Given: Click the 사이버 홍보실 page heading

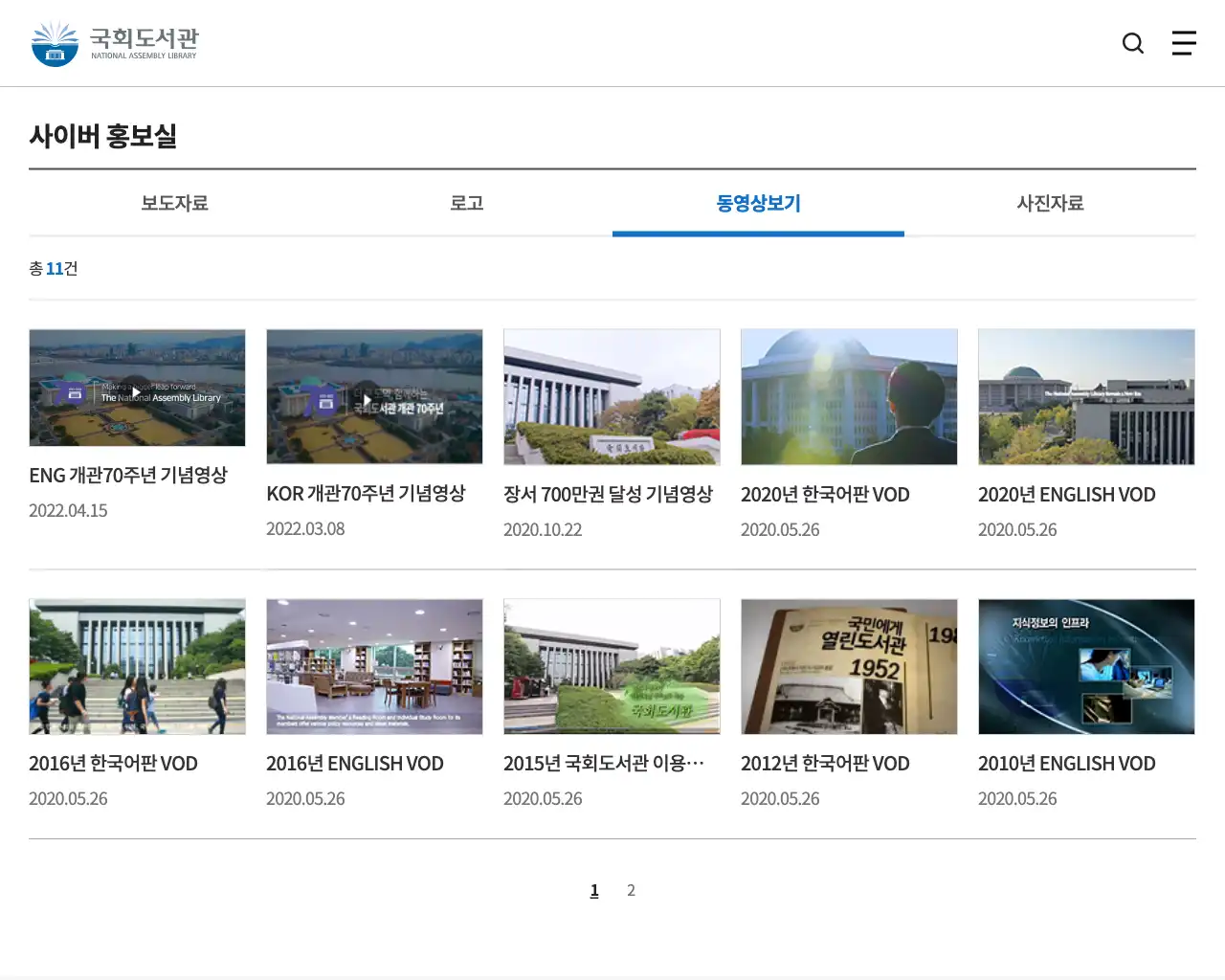Looking at the screenshot, I should (104, 136).
